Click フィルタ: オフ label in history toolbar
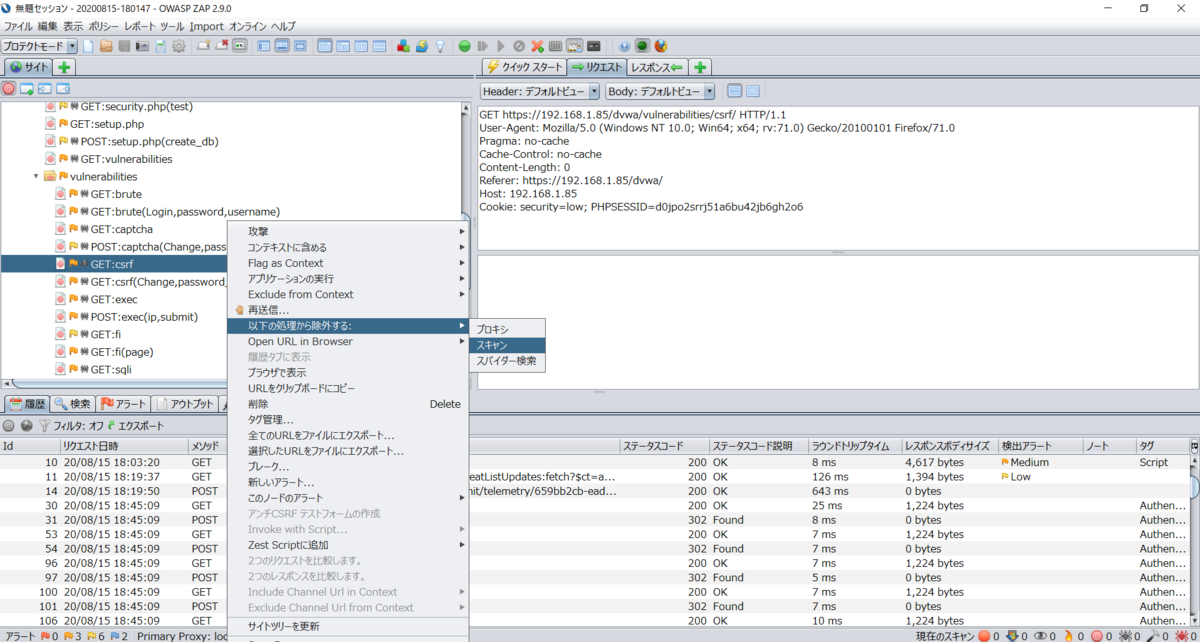This screenshot has height=642, width=1200. pos(78,426)
